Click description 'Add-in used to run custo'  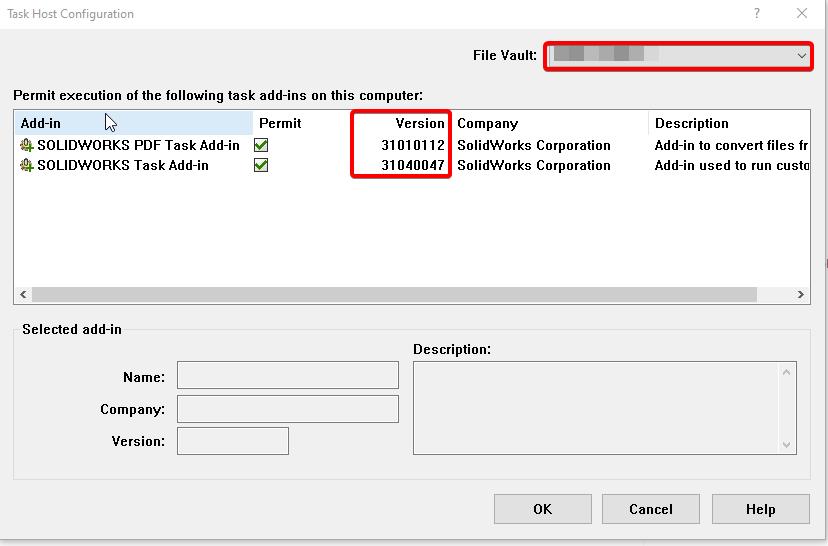point(732,165)
